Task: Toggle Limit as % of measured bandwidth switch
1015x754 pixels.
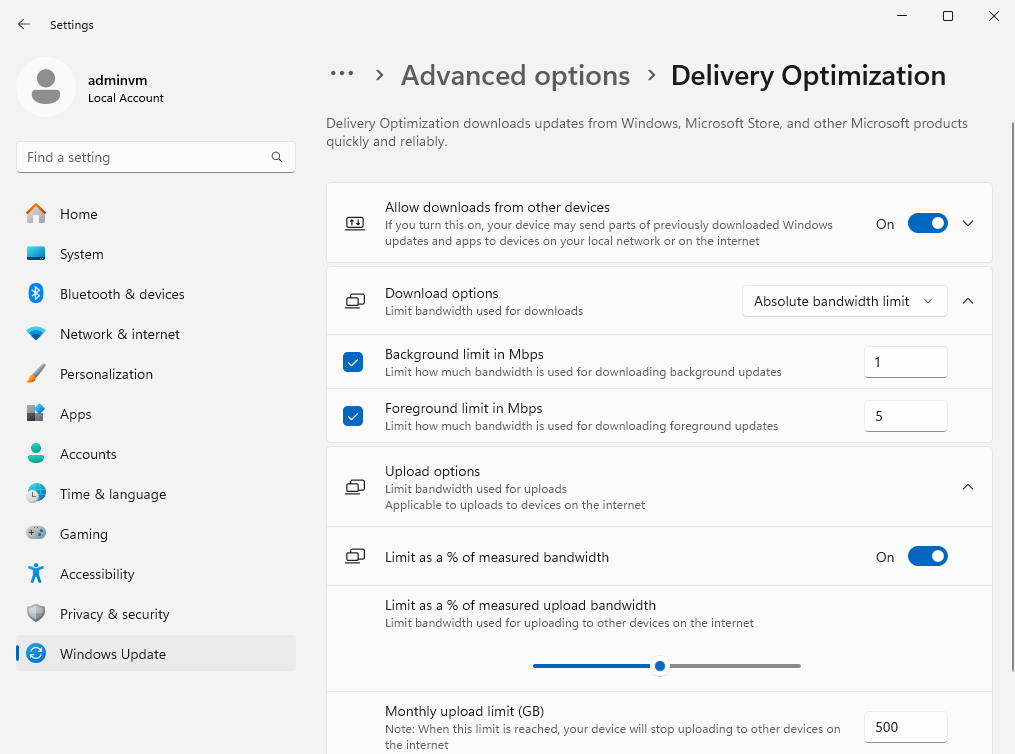Action: pyautogui.click(x=928, y=557)
